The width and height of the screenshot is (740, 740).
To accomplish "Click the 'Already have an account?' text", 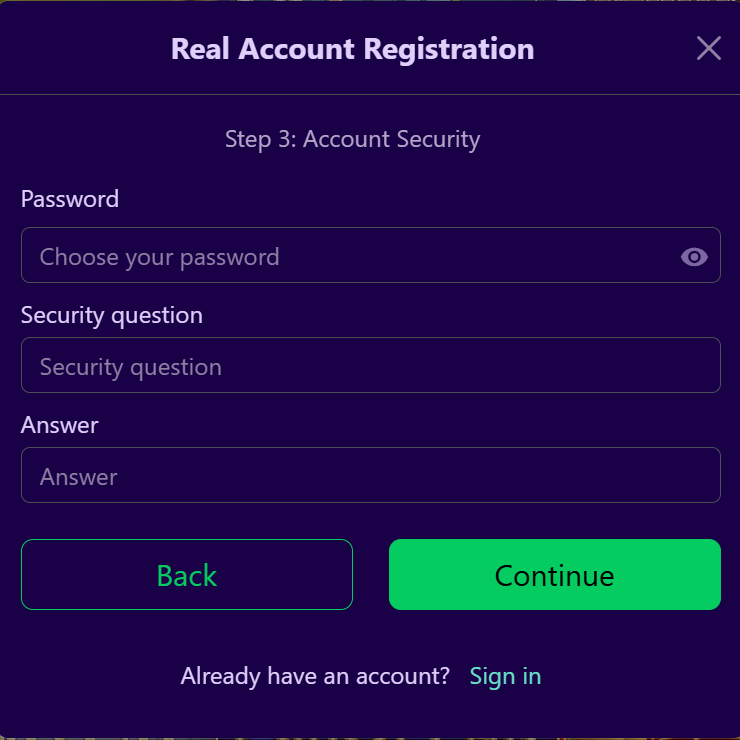I will 315,676.
